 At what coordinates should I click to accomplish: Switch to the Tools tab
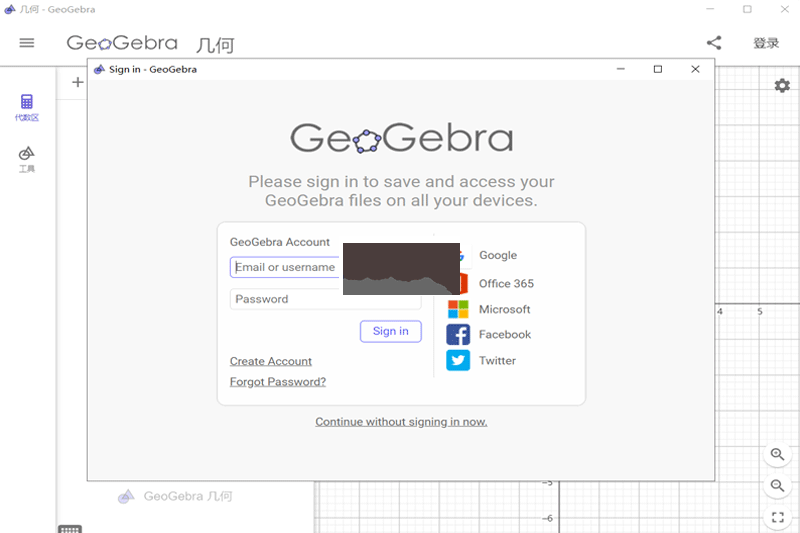tap(27, 158)
